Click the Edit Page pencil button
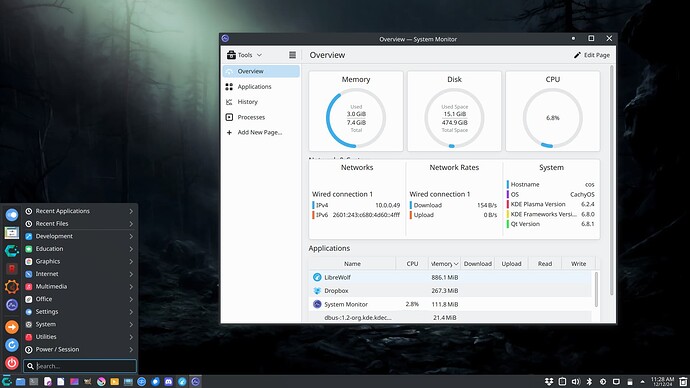This screenshot has width=690, height=388. click(x=591, y=55)
